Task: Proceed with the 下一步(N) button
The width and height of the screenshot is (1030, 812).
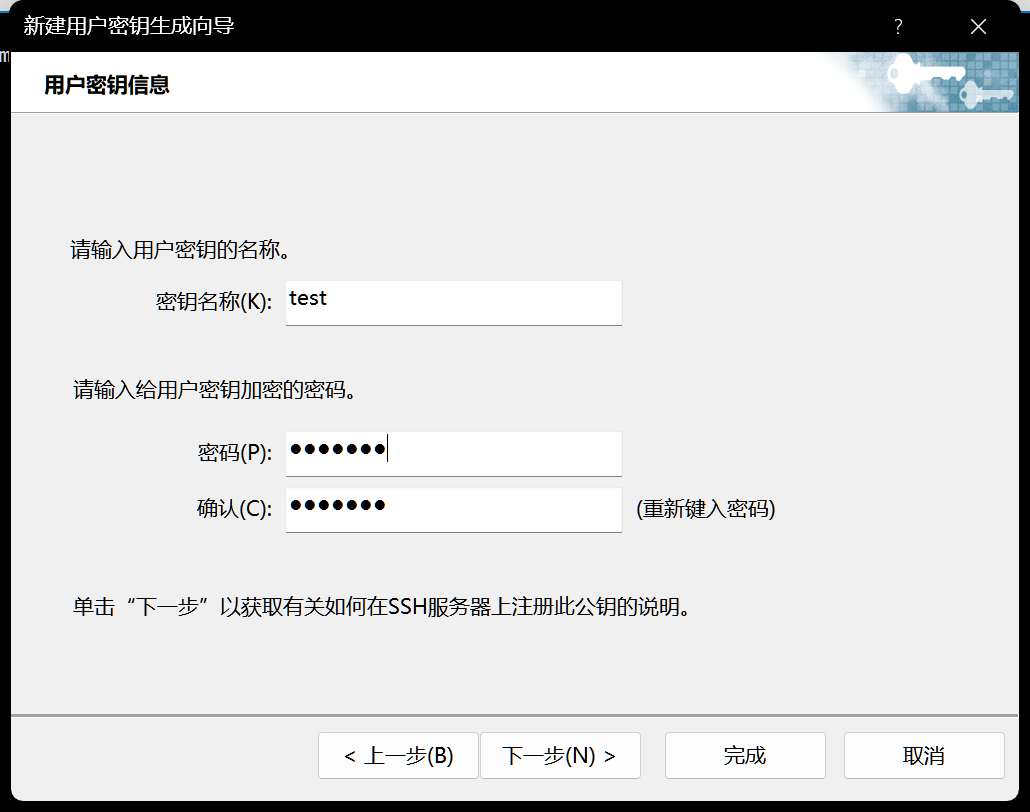Action: (x=559, y=756)
